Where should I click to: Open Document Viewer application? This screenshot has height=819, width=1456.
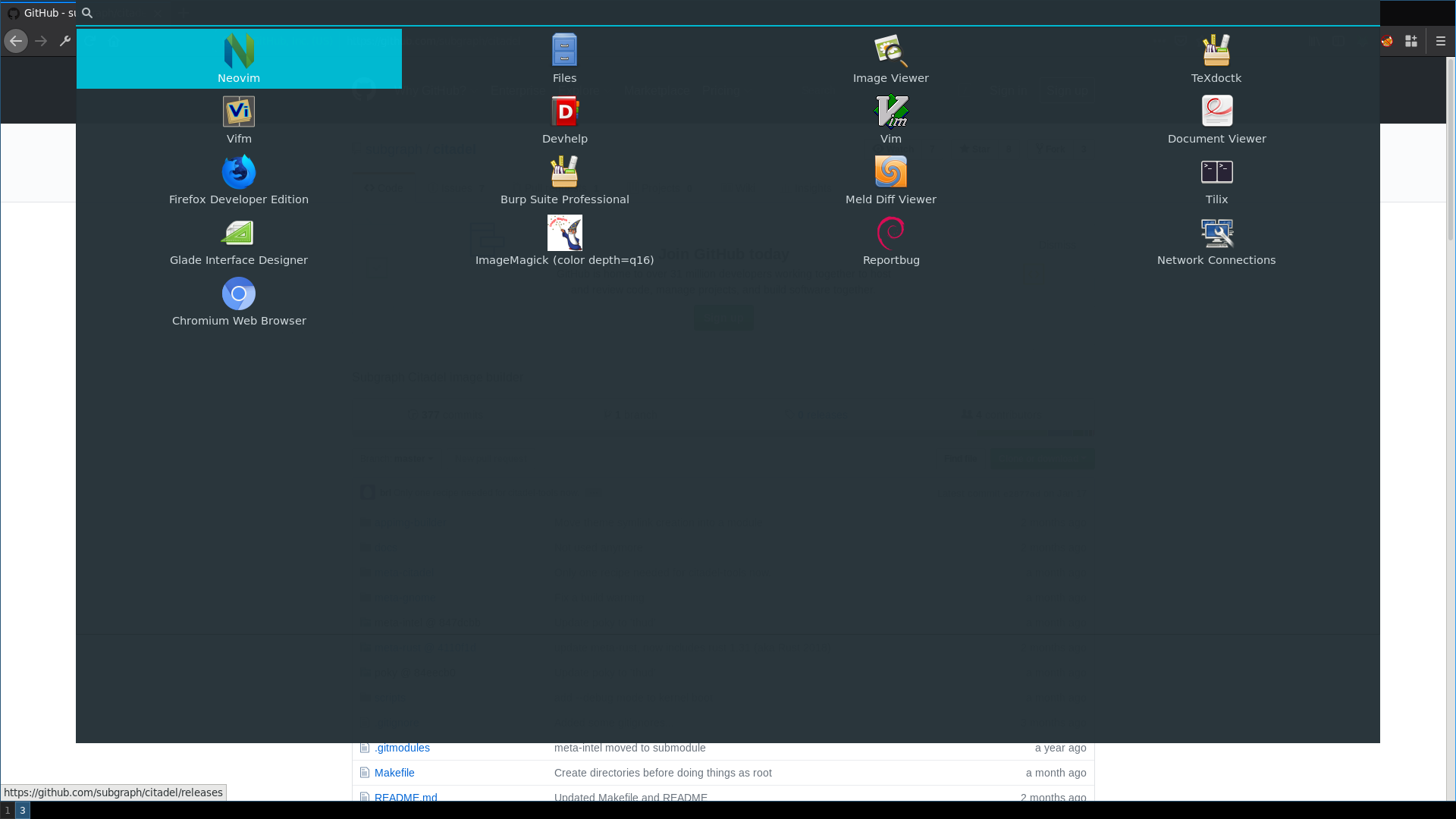(1216, 119)
